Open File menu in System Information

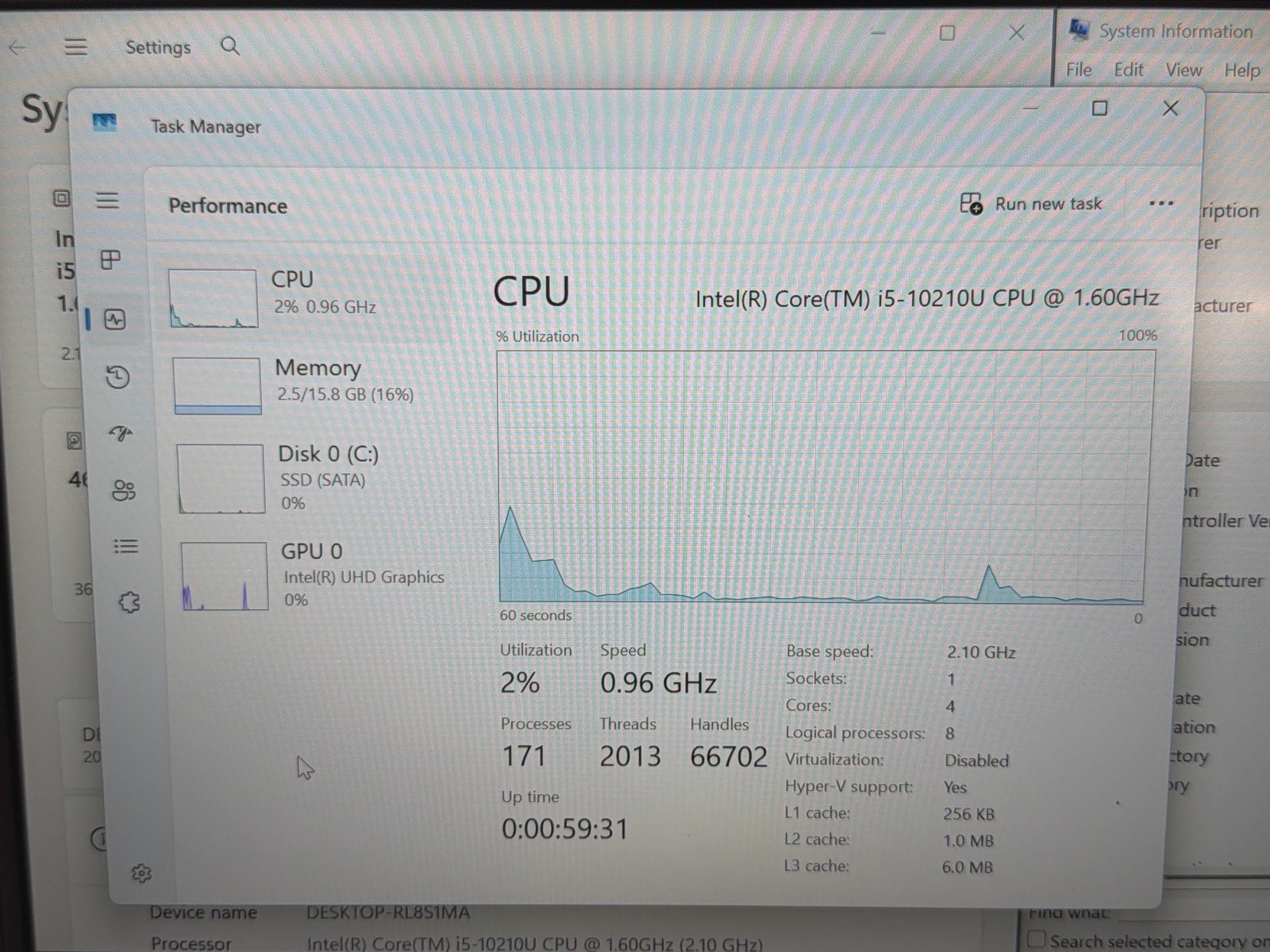[1078, 70]
